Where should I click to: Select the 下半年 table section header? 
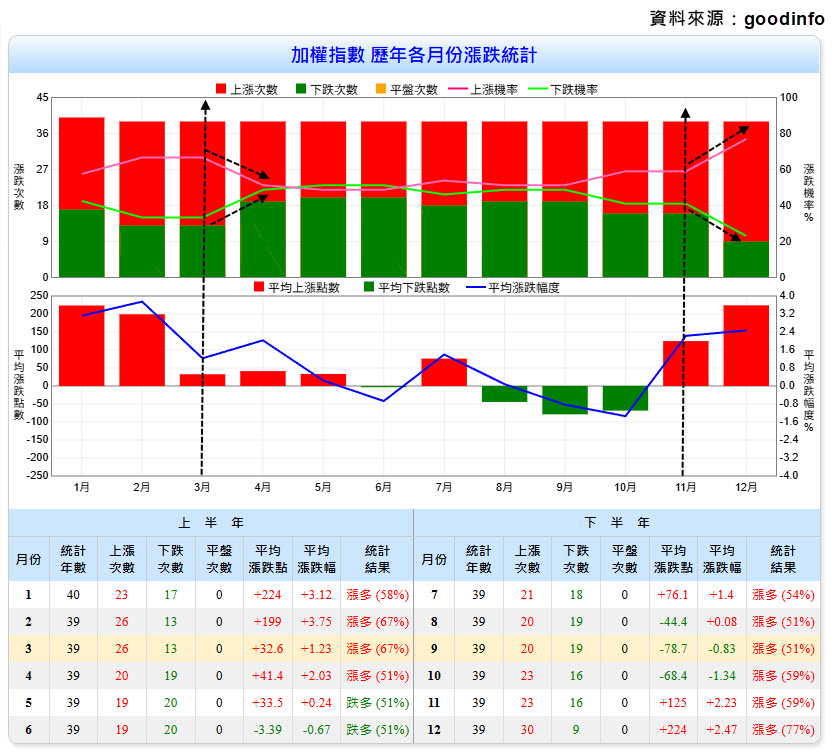coord(617,523)
